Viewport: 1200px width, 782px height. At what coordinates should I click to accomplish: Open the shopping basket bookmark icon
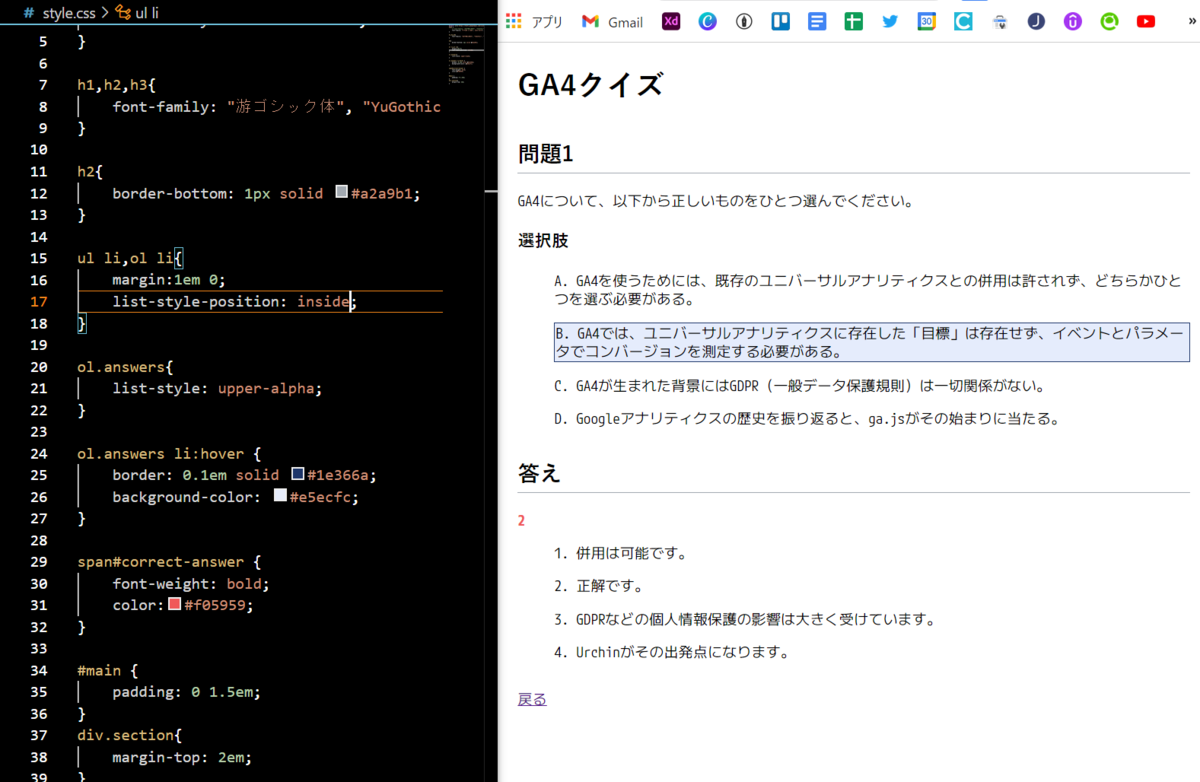pos(999,21)
